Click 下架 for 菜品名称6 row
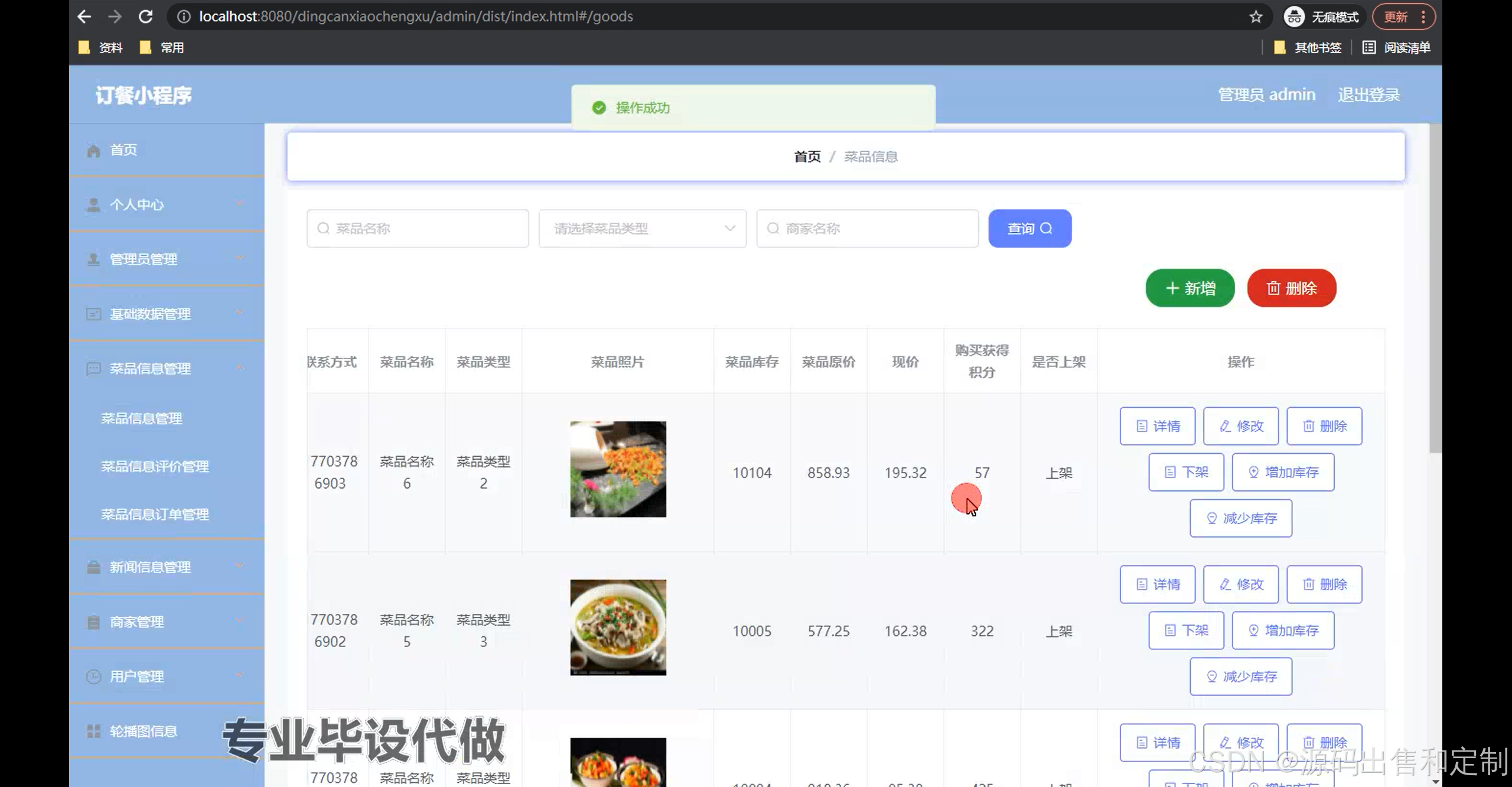Screen dimensions: 1512x787 tap(1186, 472)
